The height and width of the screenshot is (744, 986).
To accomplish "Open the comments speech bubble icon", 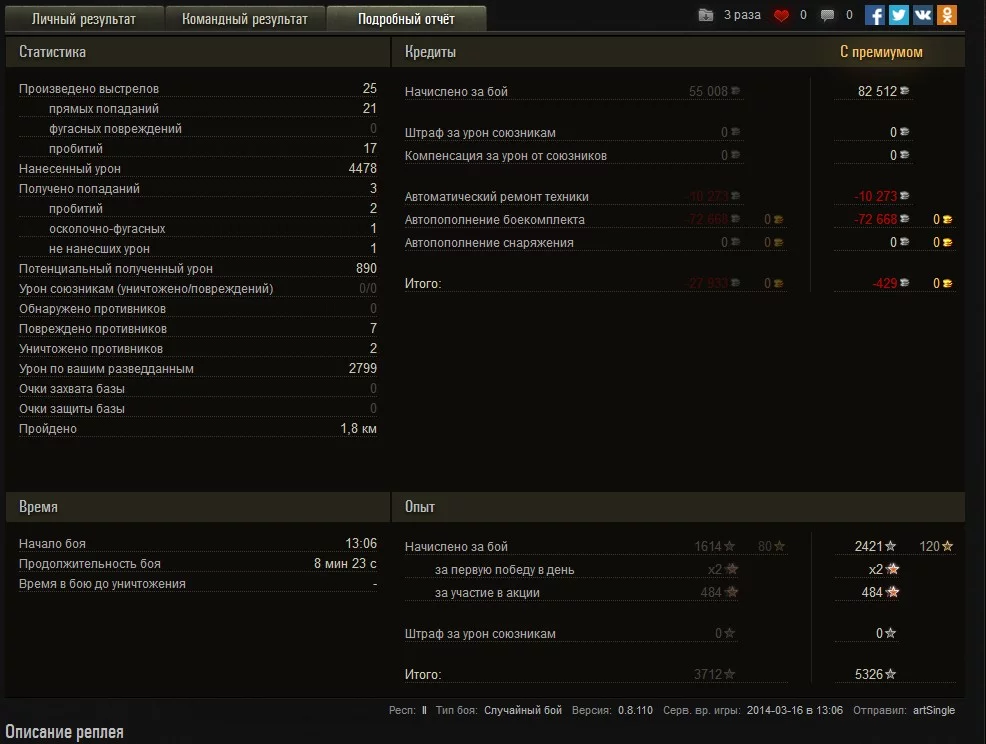I will pos(828,15).
